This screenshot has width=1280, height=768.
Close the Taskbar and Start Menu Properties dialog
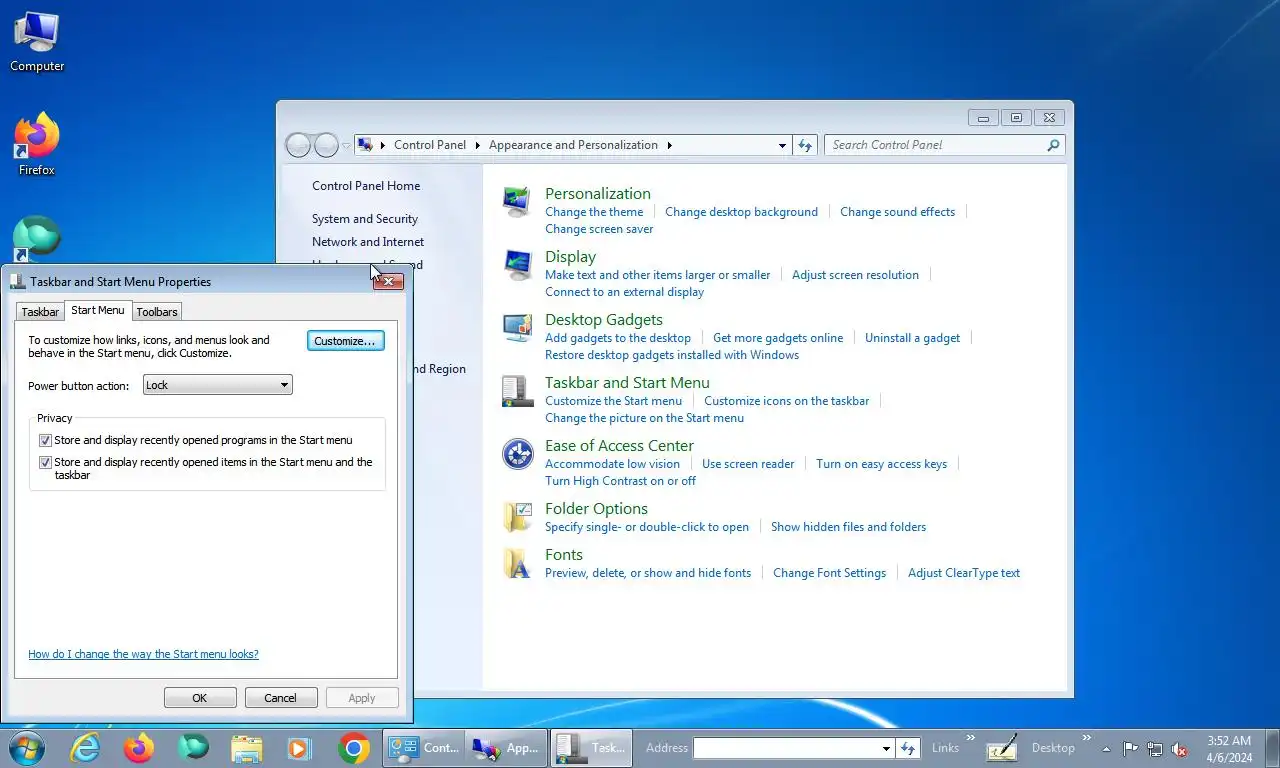[x=388, y=281]
